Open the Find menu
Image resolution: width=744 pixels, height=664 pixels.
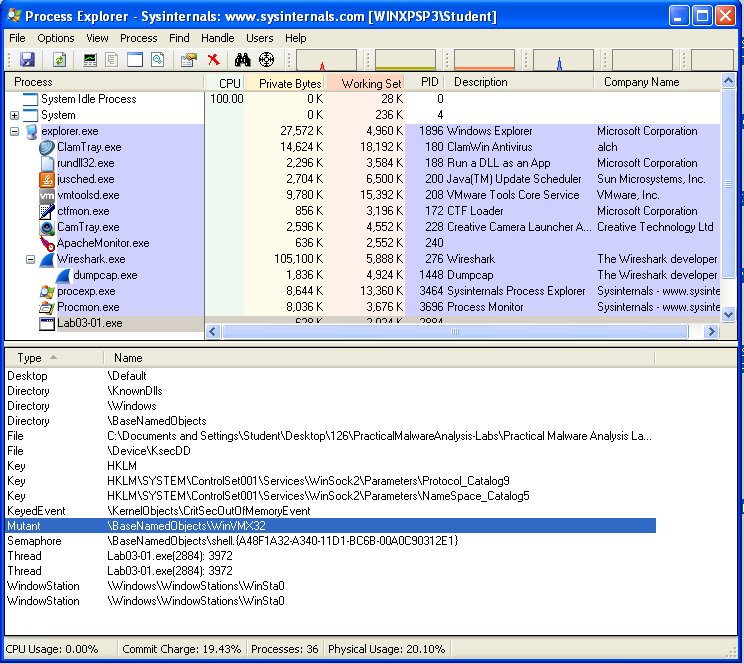point(179,38)
